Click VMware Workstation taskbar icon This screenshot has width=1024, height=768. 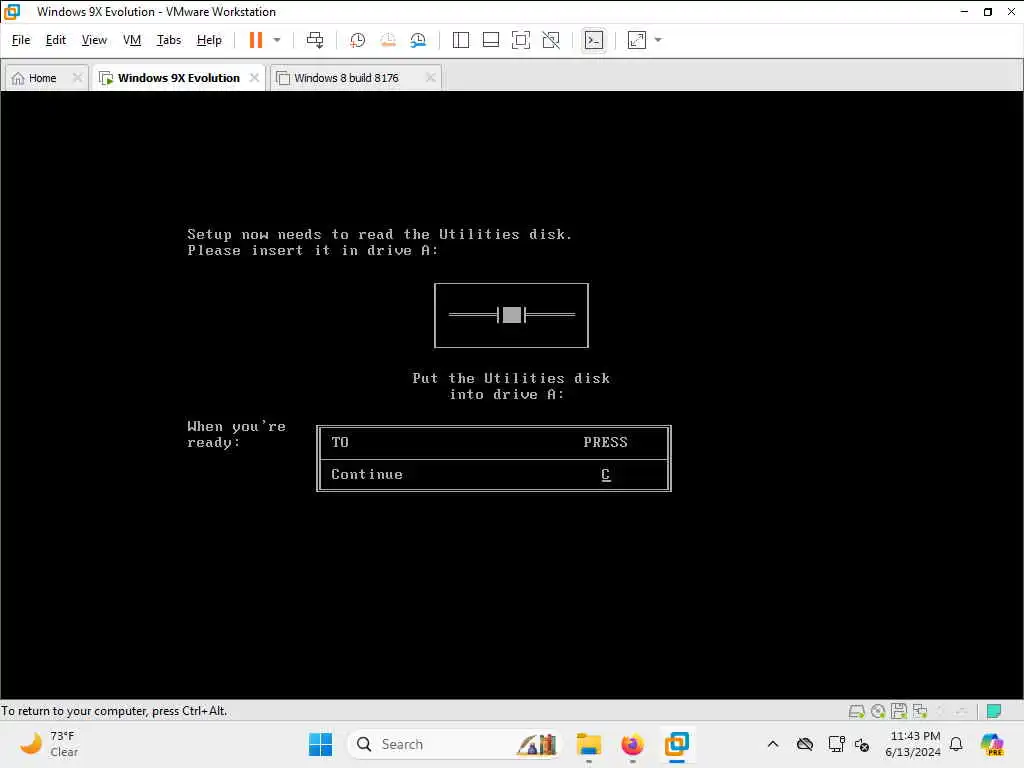click(x=677, y=744)
